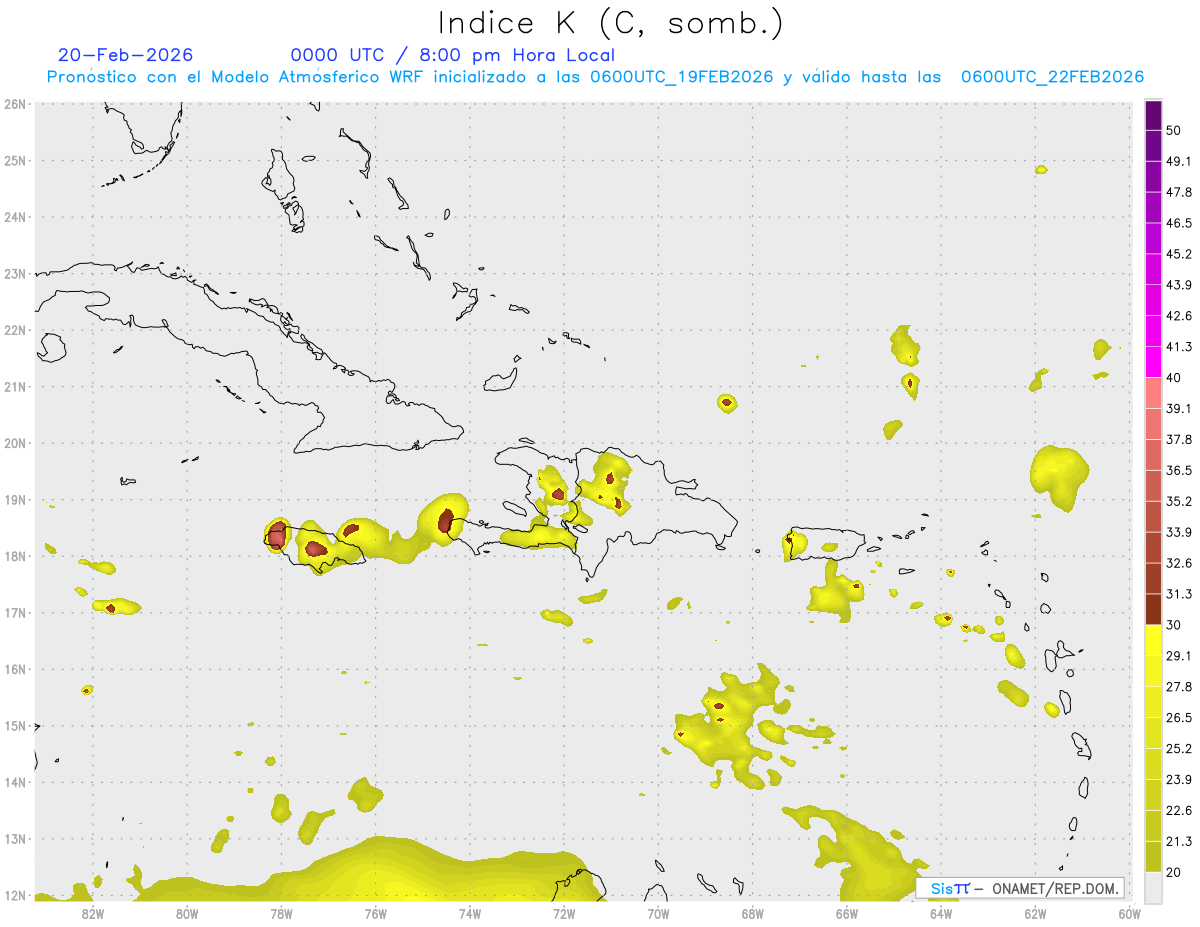Click the 60W longitude label
1200x927 pixels.
[1129, 912]
